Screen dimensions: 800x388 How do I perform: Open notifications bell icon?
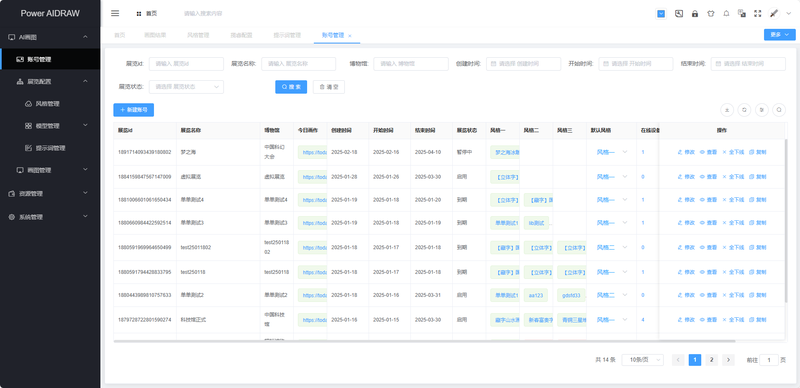click(726, 14)
